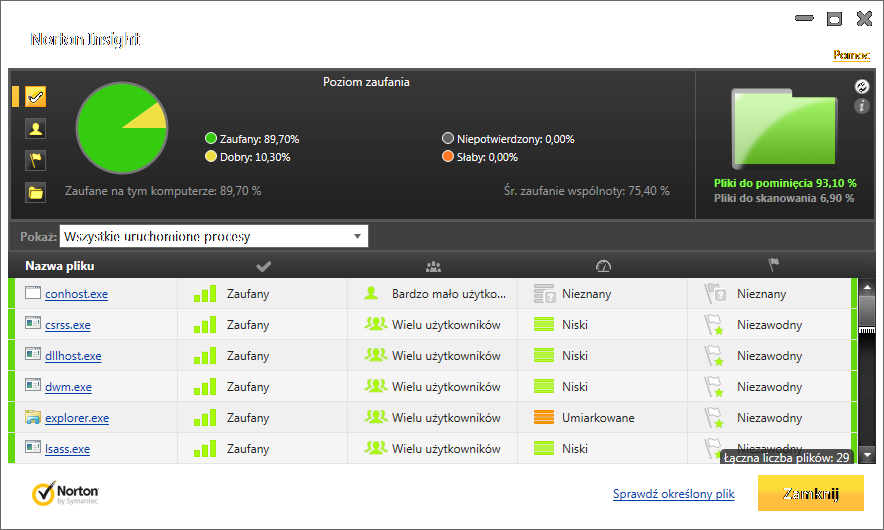884x530 pixels.
Task: Open the Pokaż dropdown arrow
Action: click(357, 236)
